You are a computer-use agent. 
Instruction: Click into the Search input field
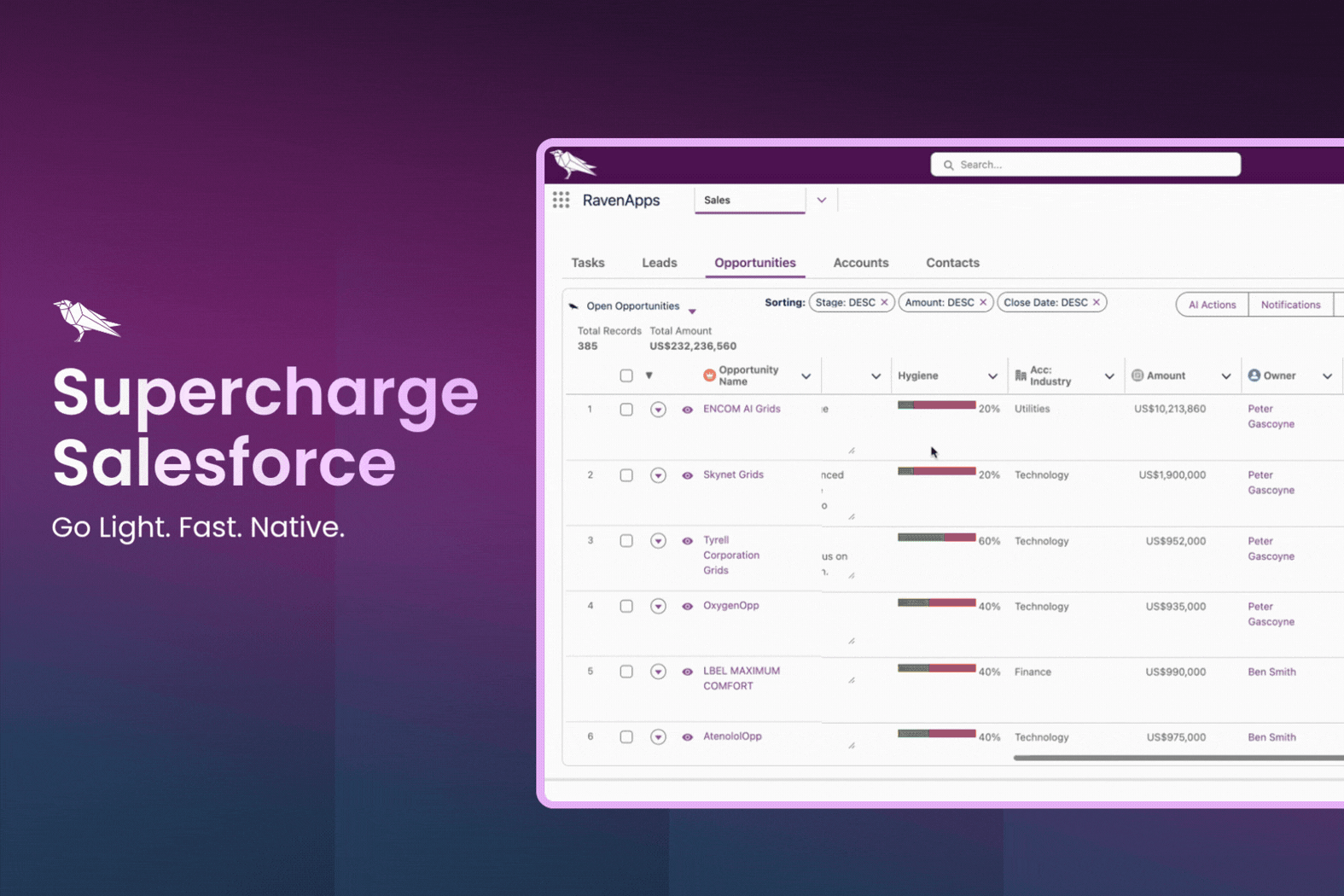[x=1085, y=165]
